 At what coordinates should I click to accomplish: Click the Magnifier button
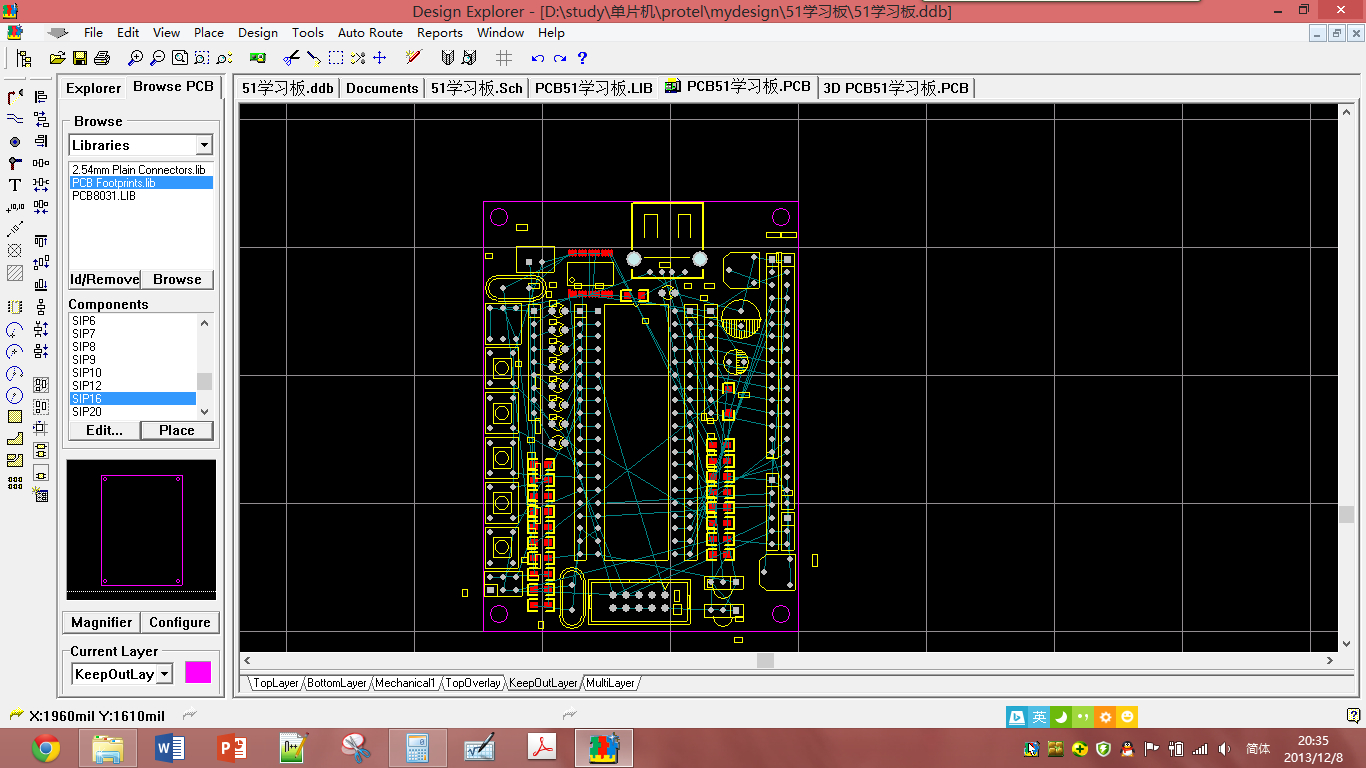[x=102, y=622]
